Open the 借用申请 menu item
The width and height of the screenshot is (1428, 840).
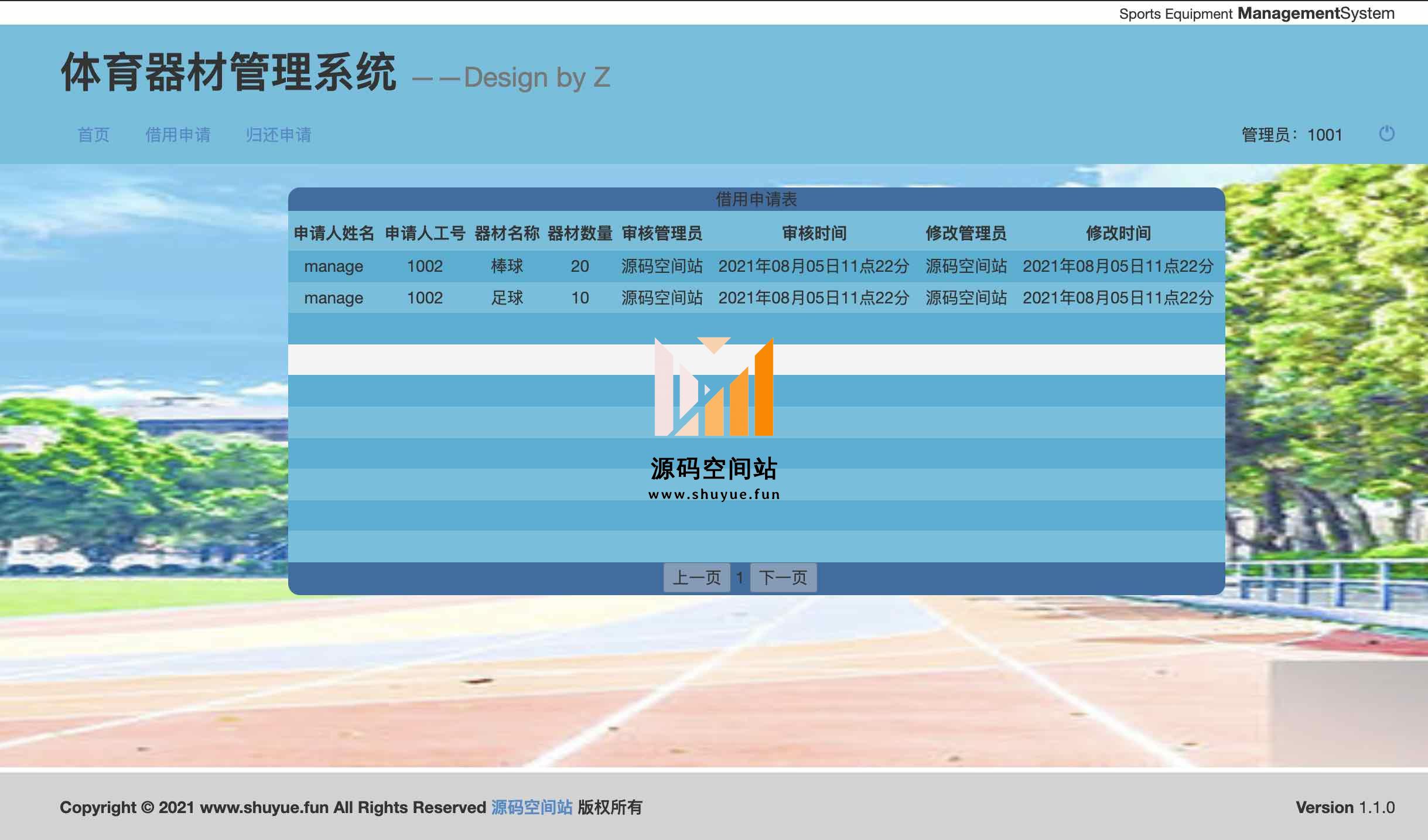pyautogui.click(x=178, y=135)
